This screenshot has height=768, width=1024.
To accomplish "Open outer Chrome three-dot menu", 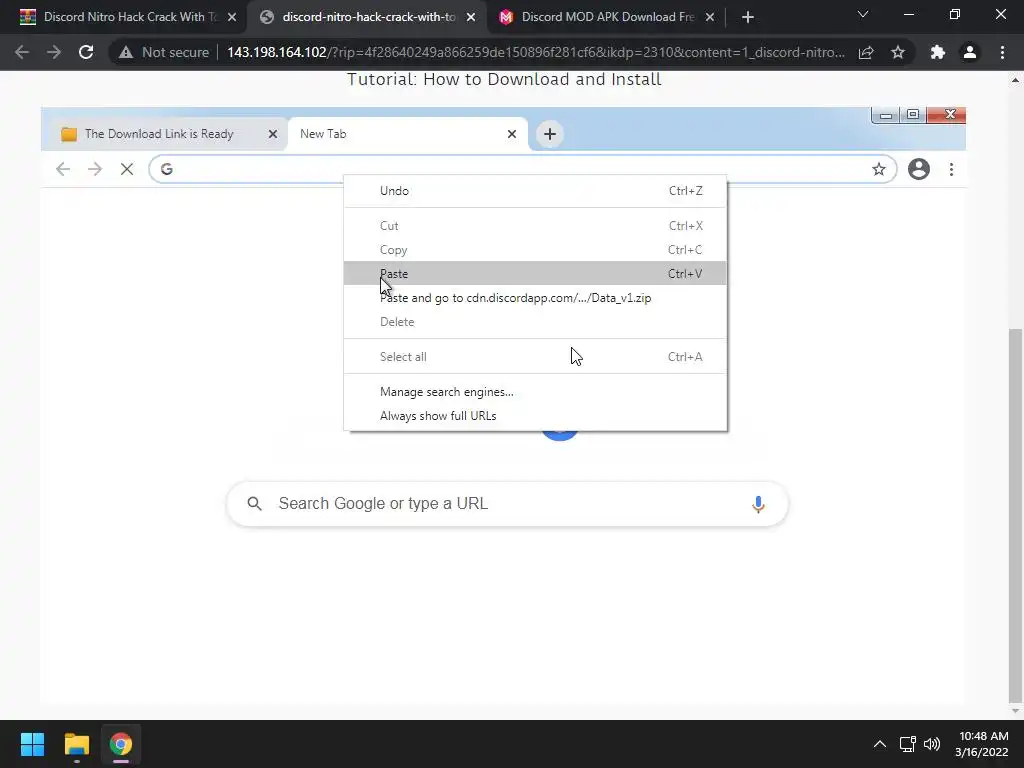I will pos(1002,52).
